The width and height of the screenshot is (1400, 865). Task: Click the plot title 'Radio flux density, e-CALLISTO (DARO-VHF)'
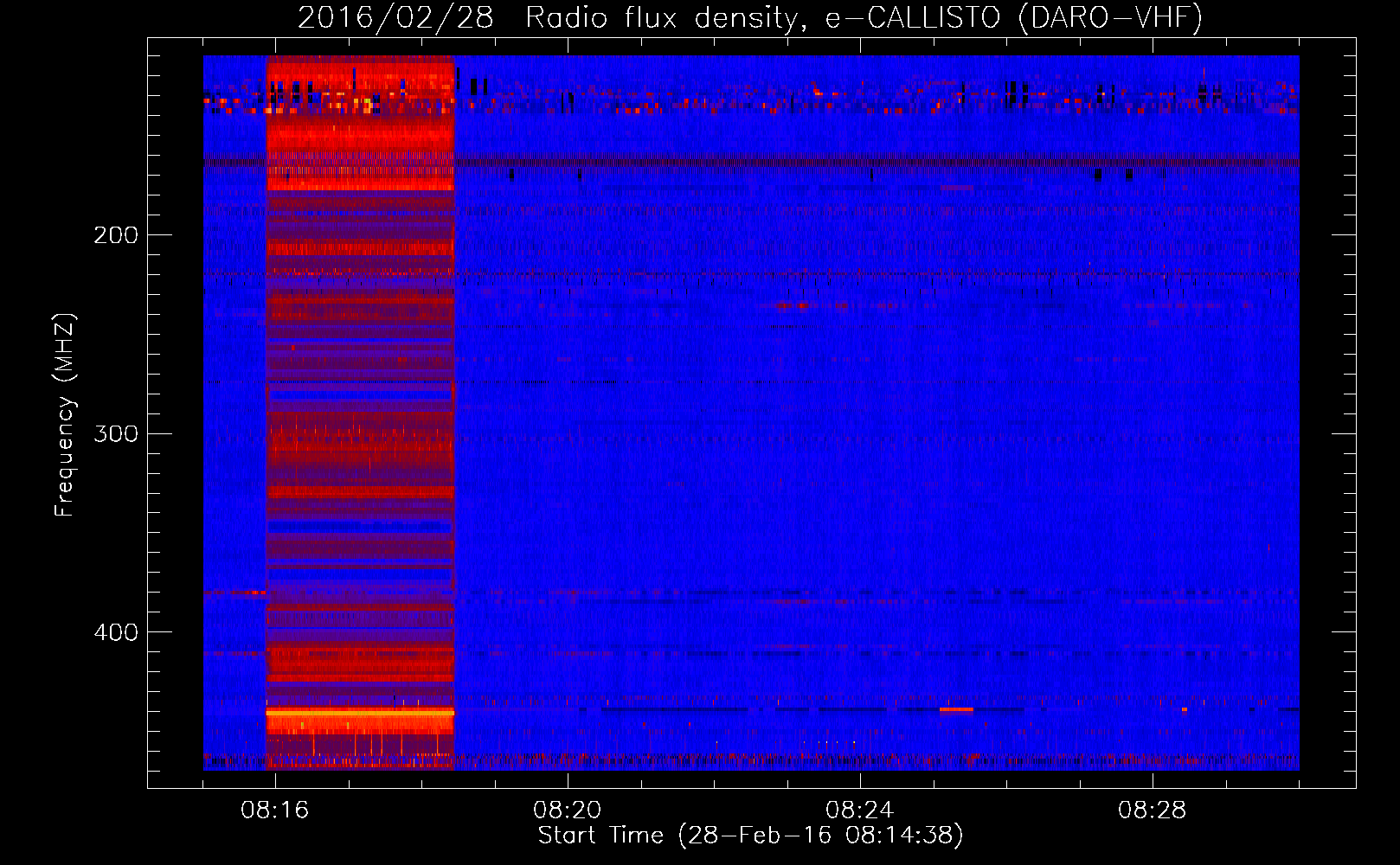(x=864, y=17)
